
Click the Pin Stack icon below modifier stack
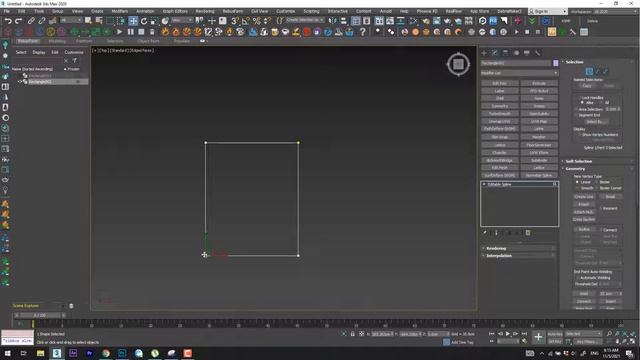(485, 233)
